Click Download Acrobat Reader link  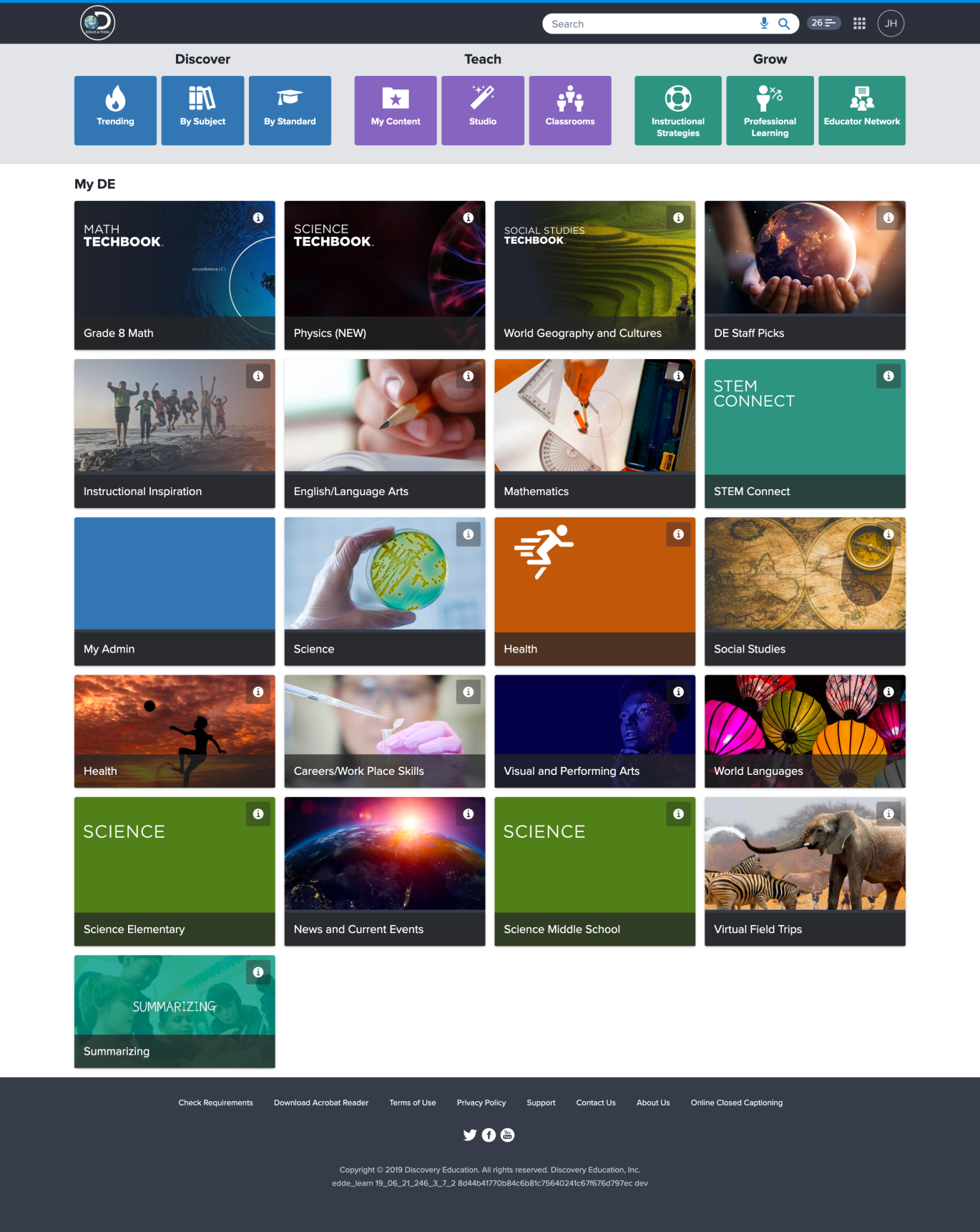[x=321, y=1103]
